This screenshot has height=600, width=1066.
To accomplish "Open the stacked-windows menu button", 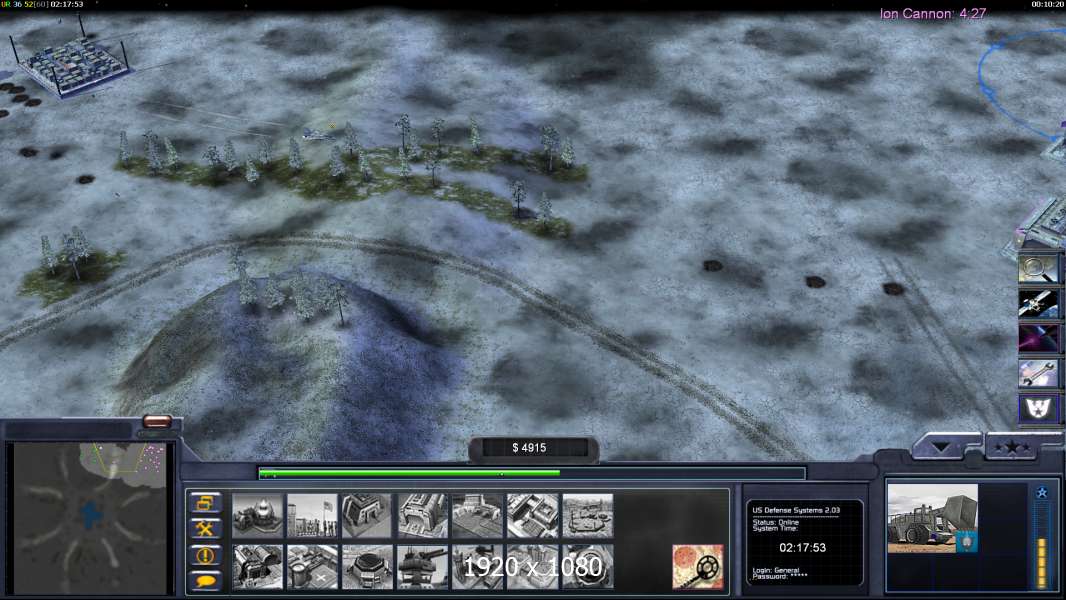I will [x=205, y=504].
